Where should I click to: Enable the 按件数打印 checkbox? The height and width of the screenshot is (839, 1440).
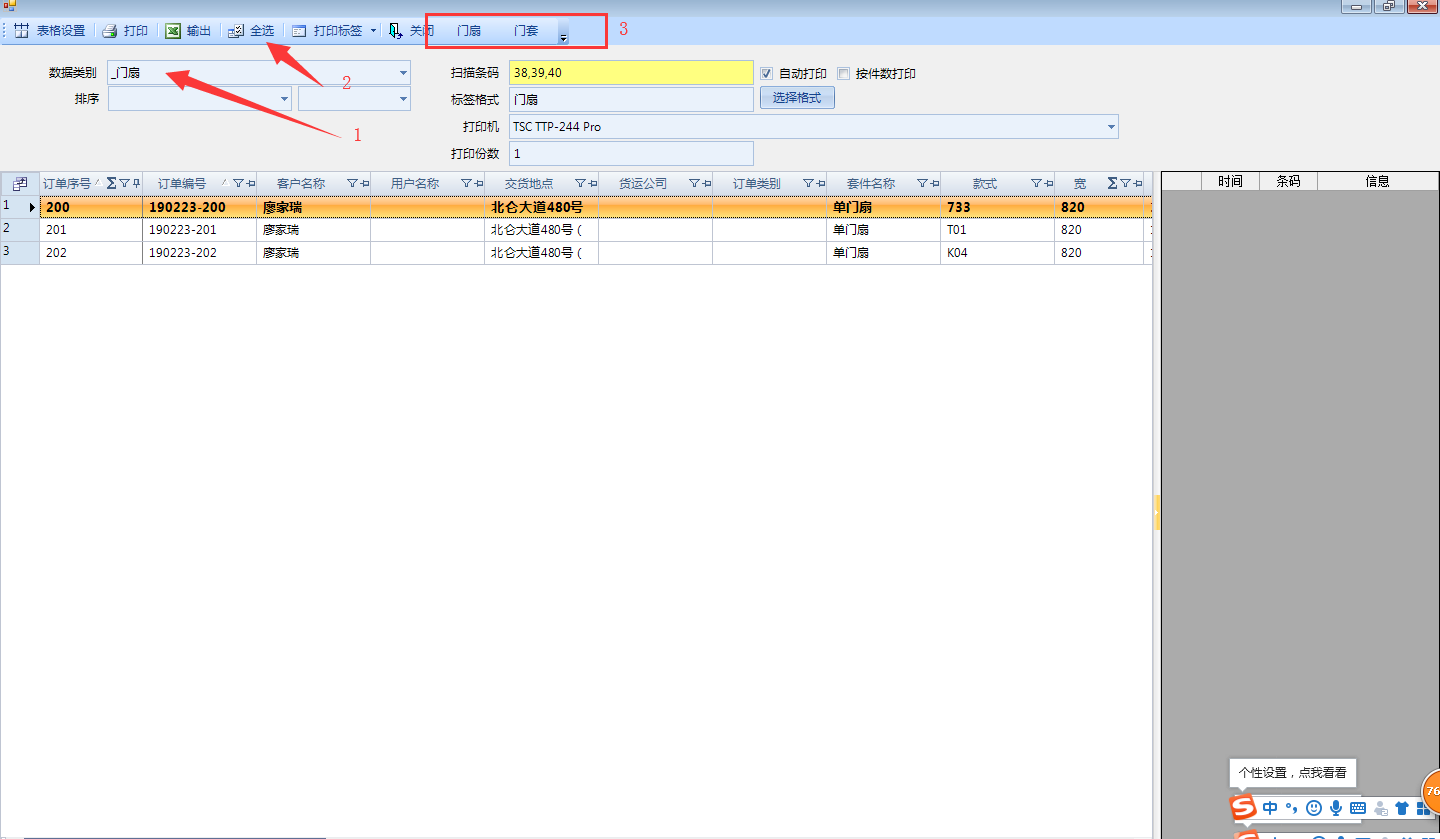(844, 74)
